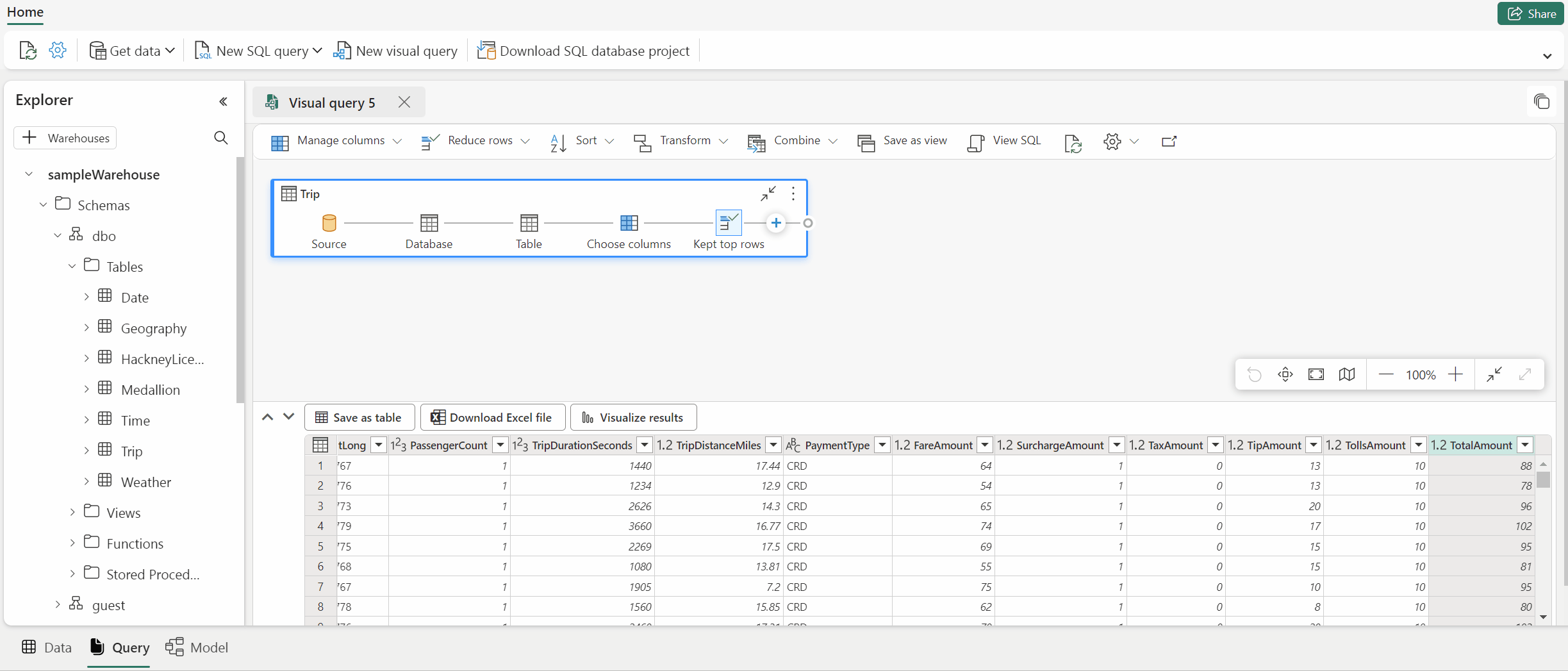Viewport: 1568px width, 671px height.
Task: Click Visualize results
Action: pyautogui.click(x=632, y=417)
